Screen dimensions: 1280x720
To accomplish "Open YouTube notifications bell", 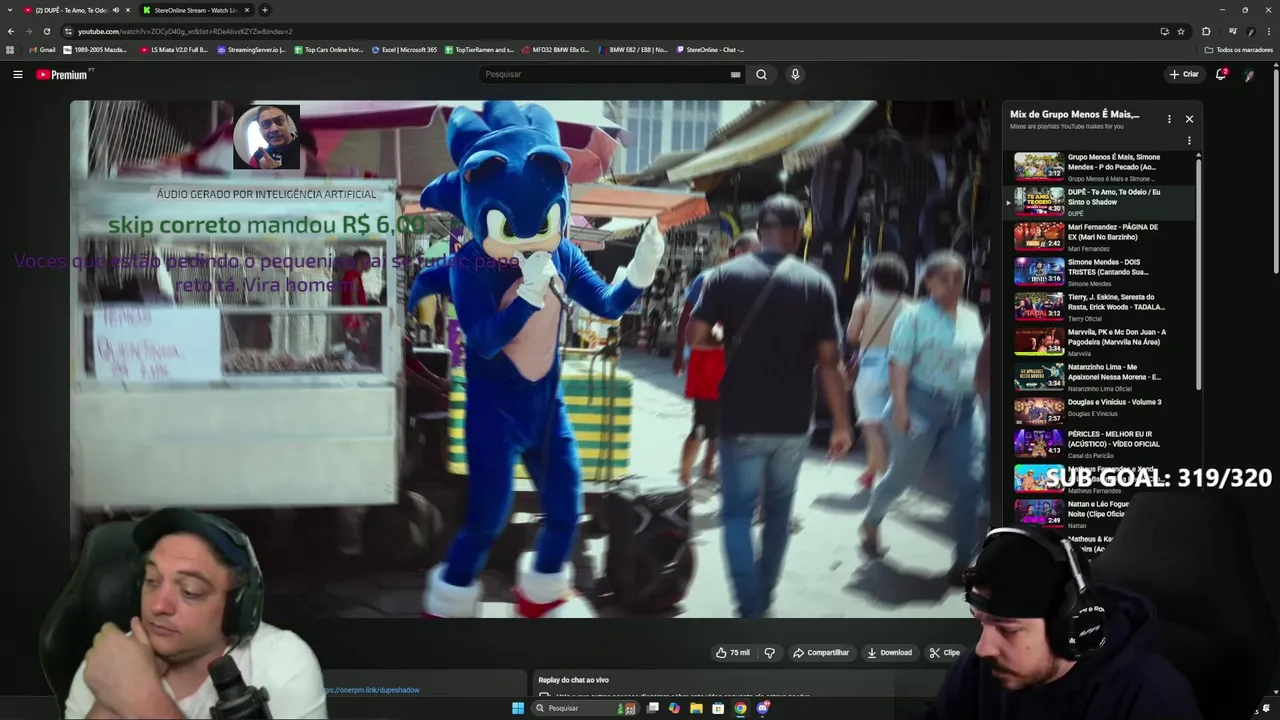I will (x=1221, y=74).
